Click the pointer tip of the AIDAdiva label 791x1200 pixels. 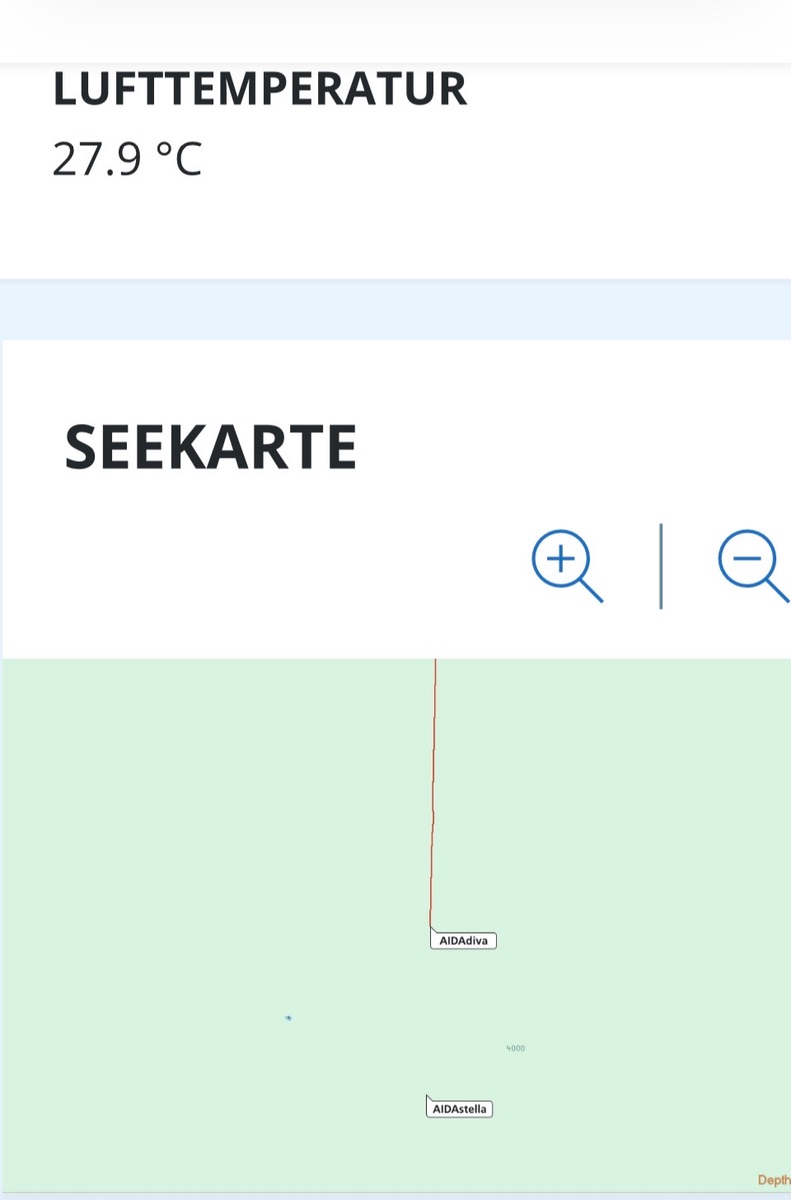(x=430, y=926)
